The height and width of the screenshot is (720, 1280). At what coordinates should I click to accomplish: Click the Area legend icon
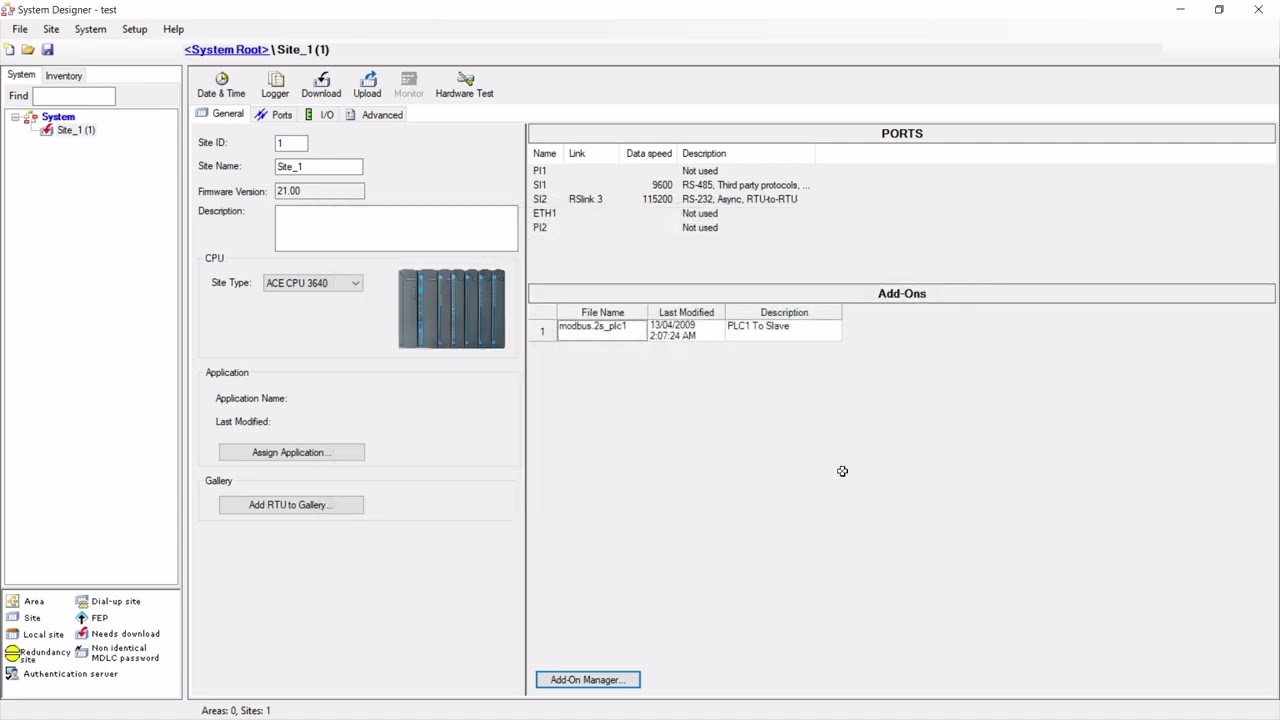click(x=12, y=602)
